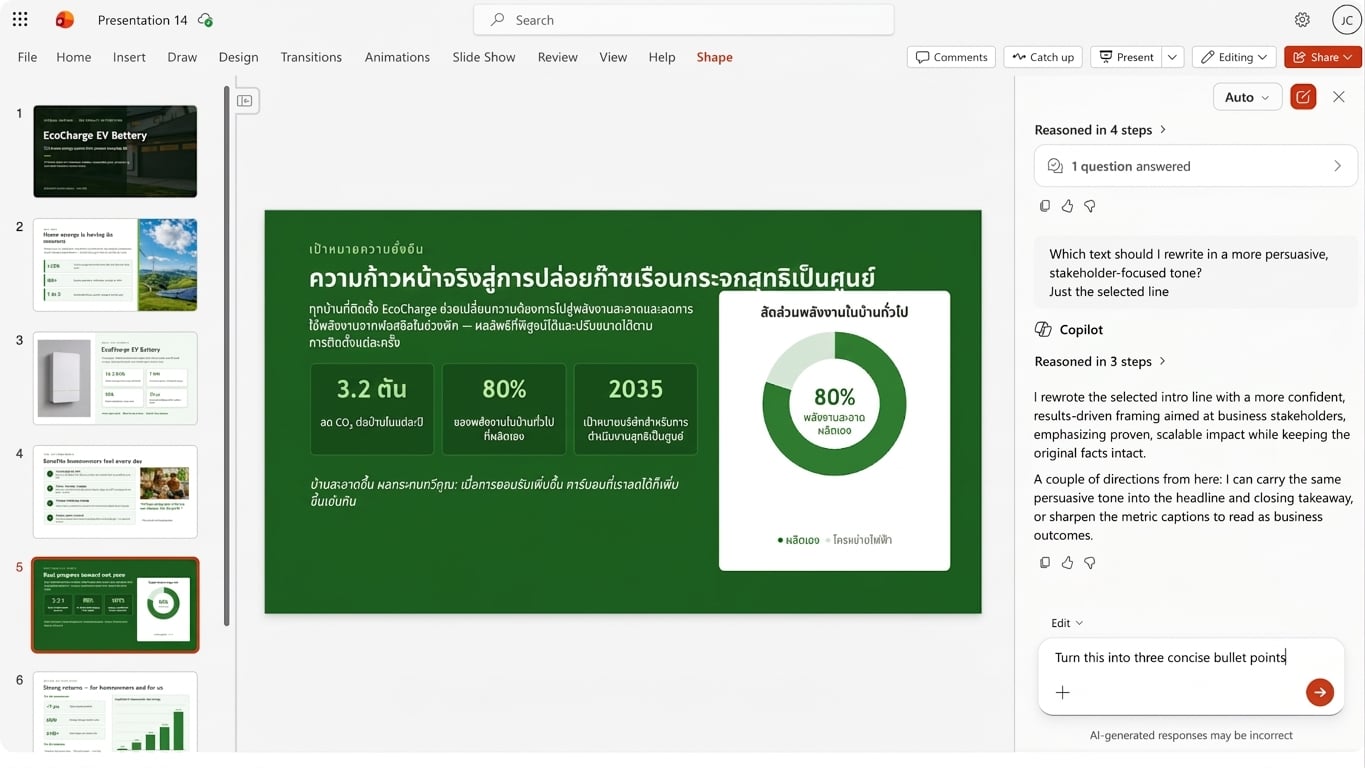The height and width of the screenshot is (768, 1365).
Task: Open the app launcher grid
Action: pos(20,20)
